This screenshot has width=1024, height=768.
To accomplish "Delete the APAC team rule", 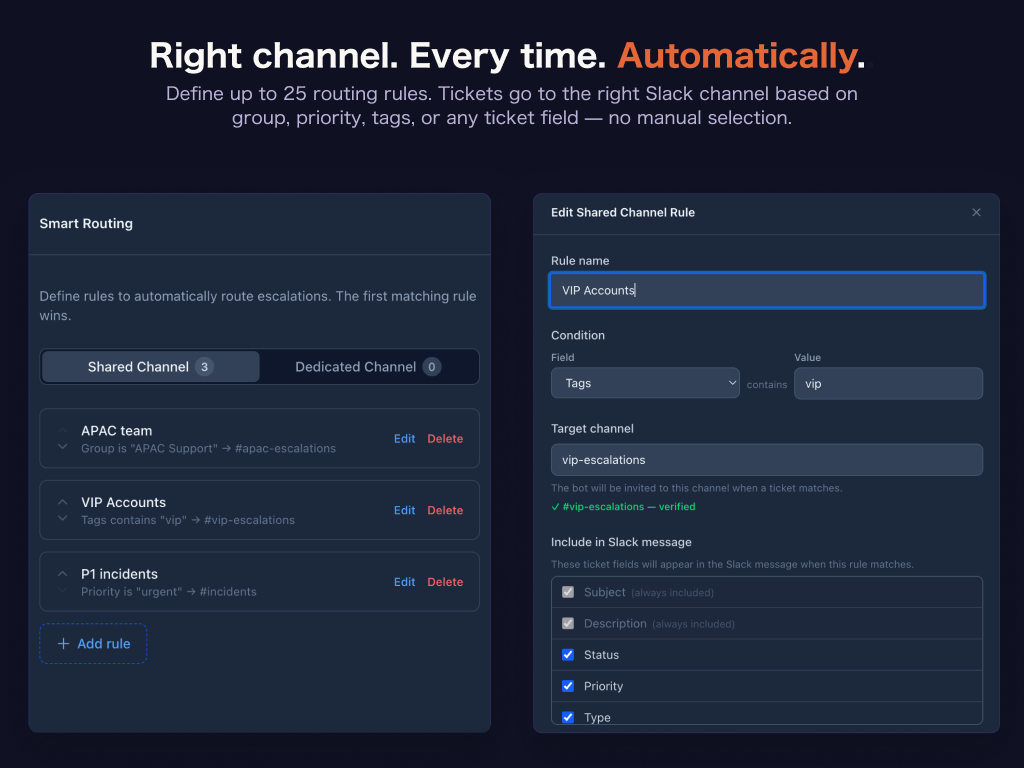I will (445, 439).
